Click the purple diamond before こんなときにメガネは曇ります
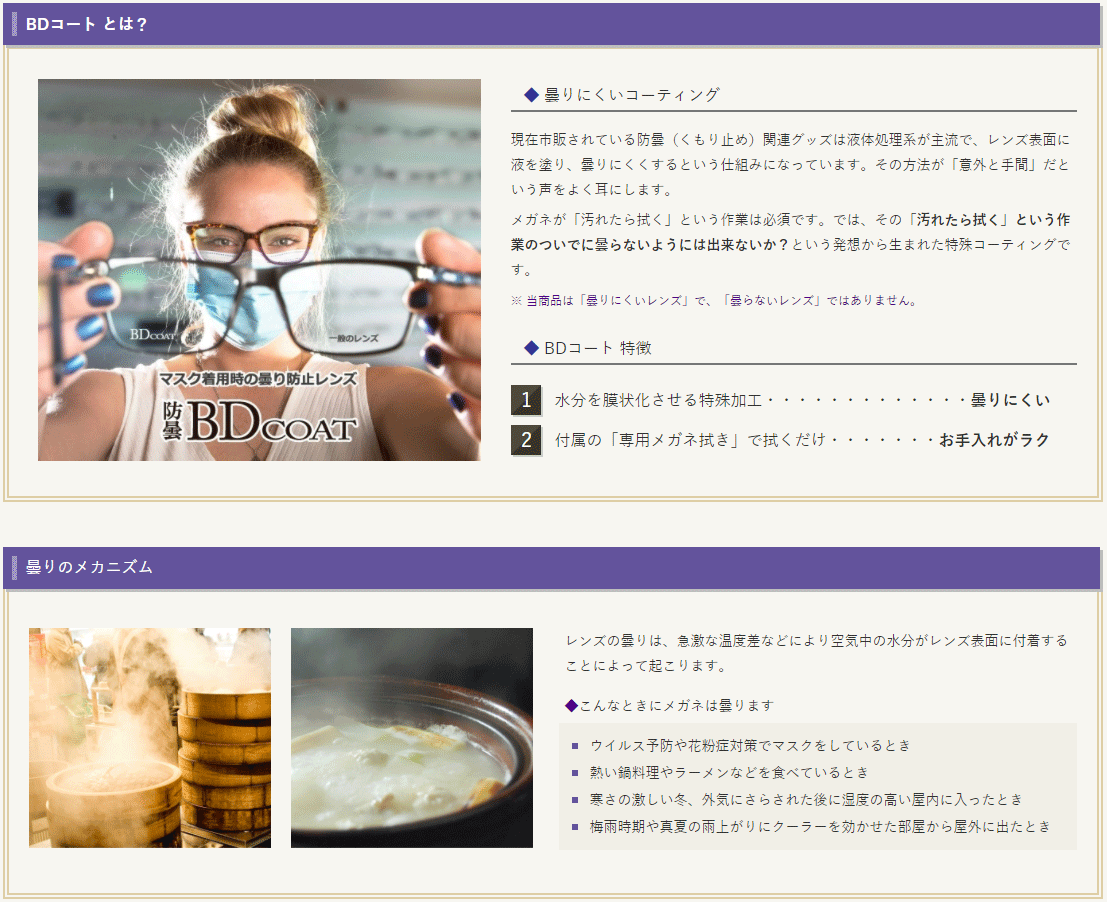 pyautogui.click(x=571, y=705)
